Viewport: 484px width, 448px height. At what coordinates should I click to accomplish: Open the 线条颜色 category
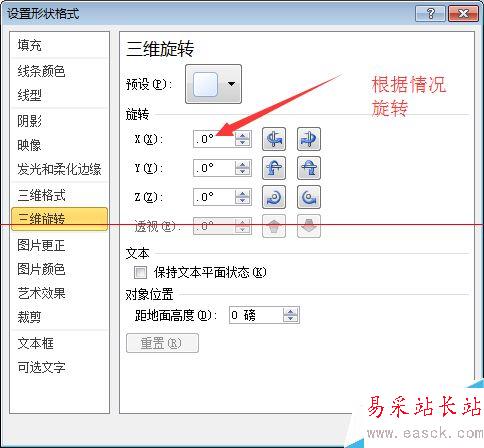60,71
